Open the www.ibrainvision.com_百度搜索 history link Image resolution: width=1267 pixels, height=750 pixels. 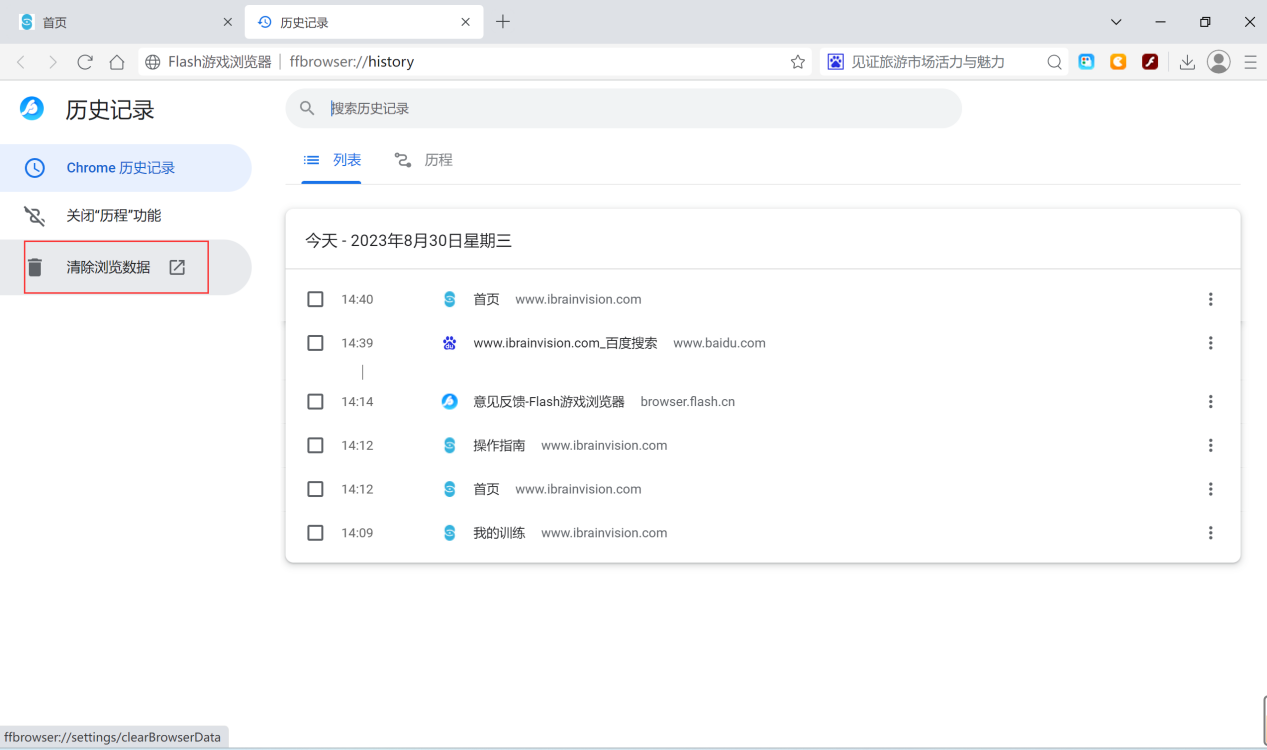tap(565, 343)
